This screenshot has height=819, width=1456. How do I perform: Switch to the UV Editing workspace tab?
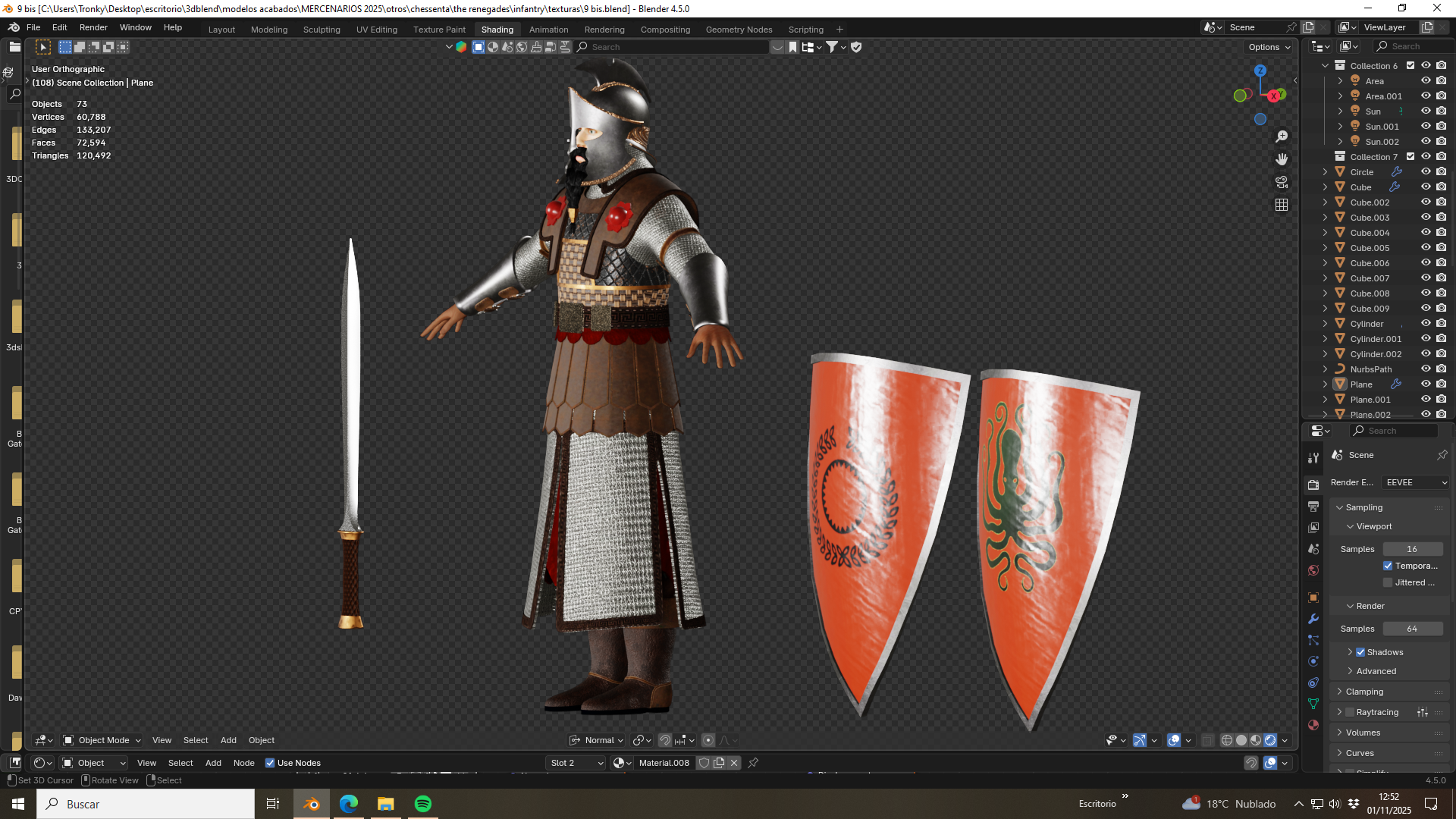point(377,30)
